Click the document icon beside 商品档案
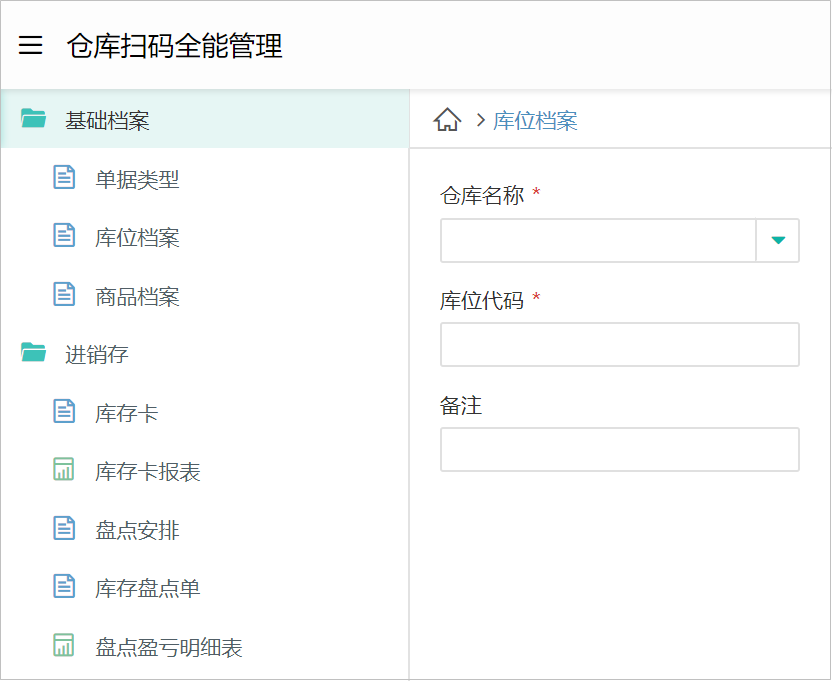The width and height of the screenshot is (832, 681). tap(64, 295)
